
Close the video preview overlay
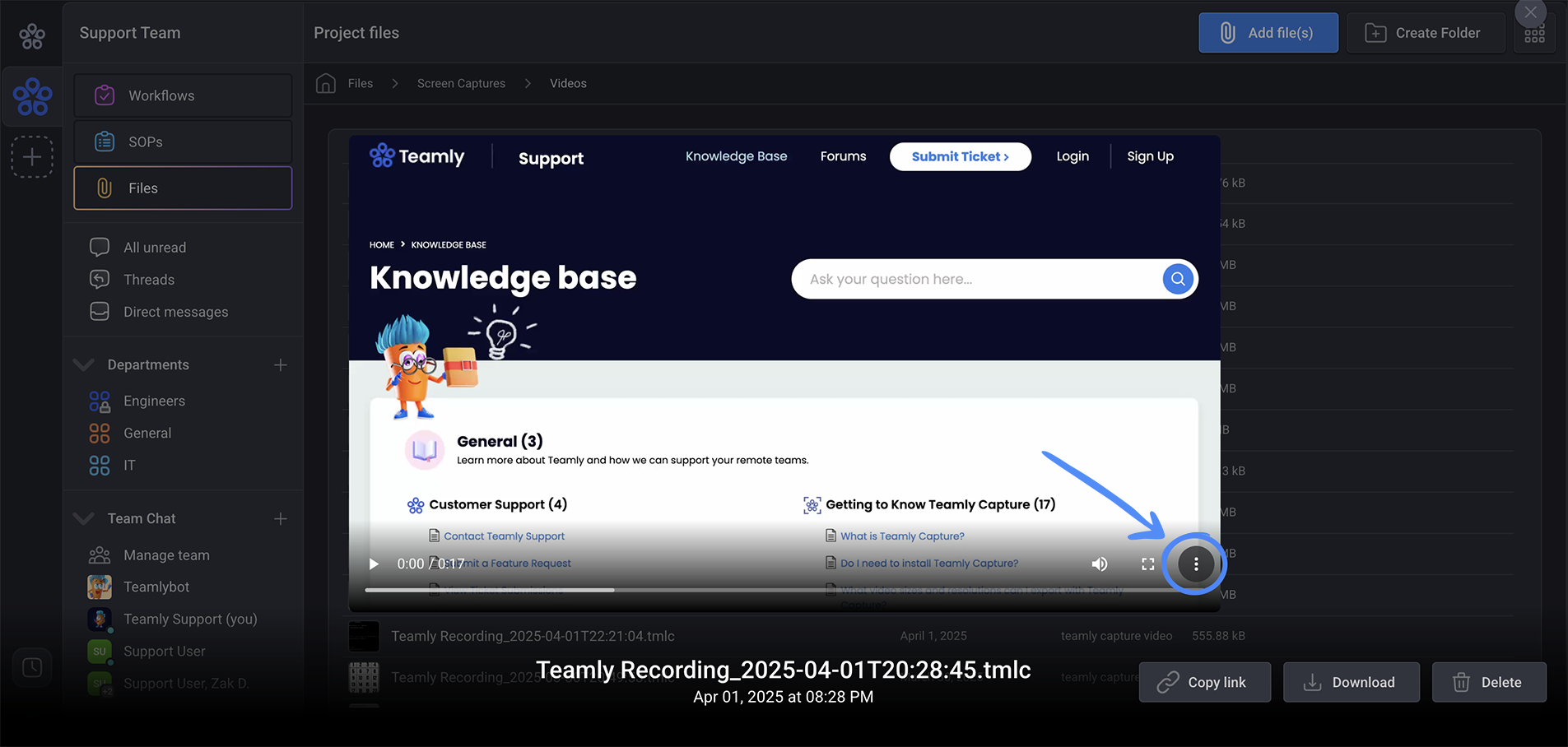(x=1531, y=13)
